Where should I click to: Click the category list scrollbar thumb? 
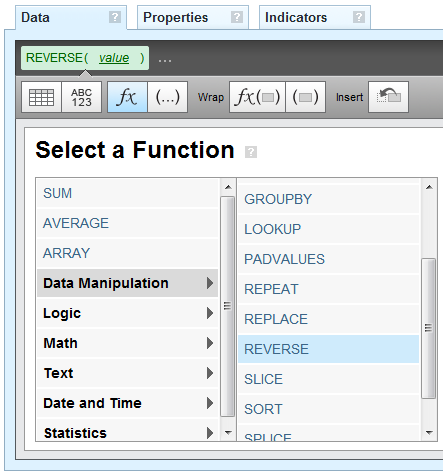tap(228, 306)
